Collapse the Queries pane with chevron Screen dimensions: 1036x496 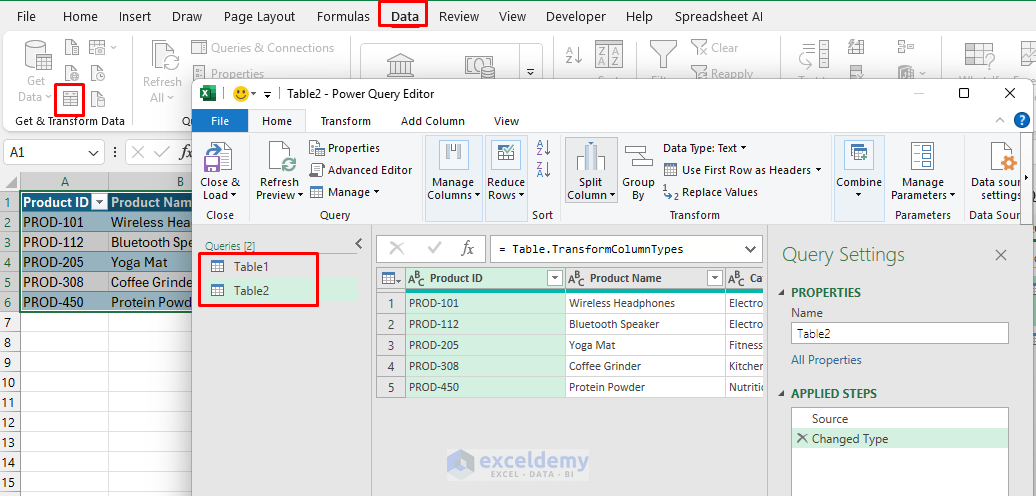pyautogui.click(x=359, y=244)
